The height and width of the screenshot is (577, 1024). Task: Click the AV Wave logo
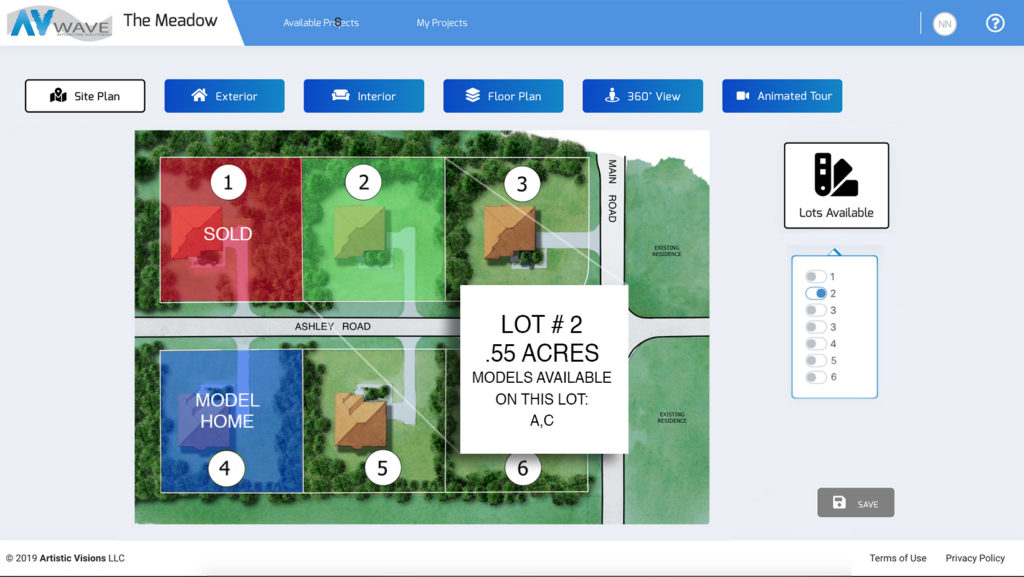[56, 22]
